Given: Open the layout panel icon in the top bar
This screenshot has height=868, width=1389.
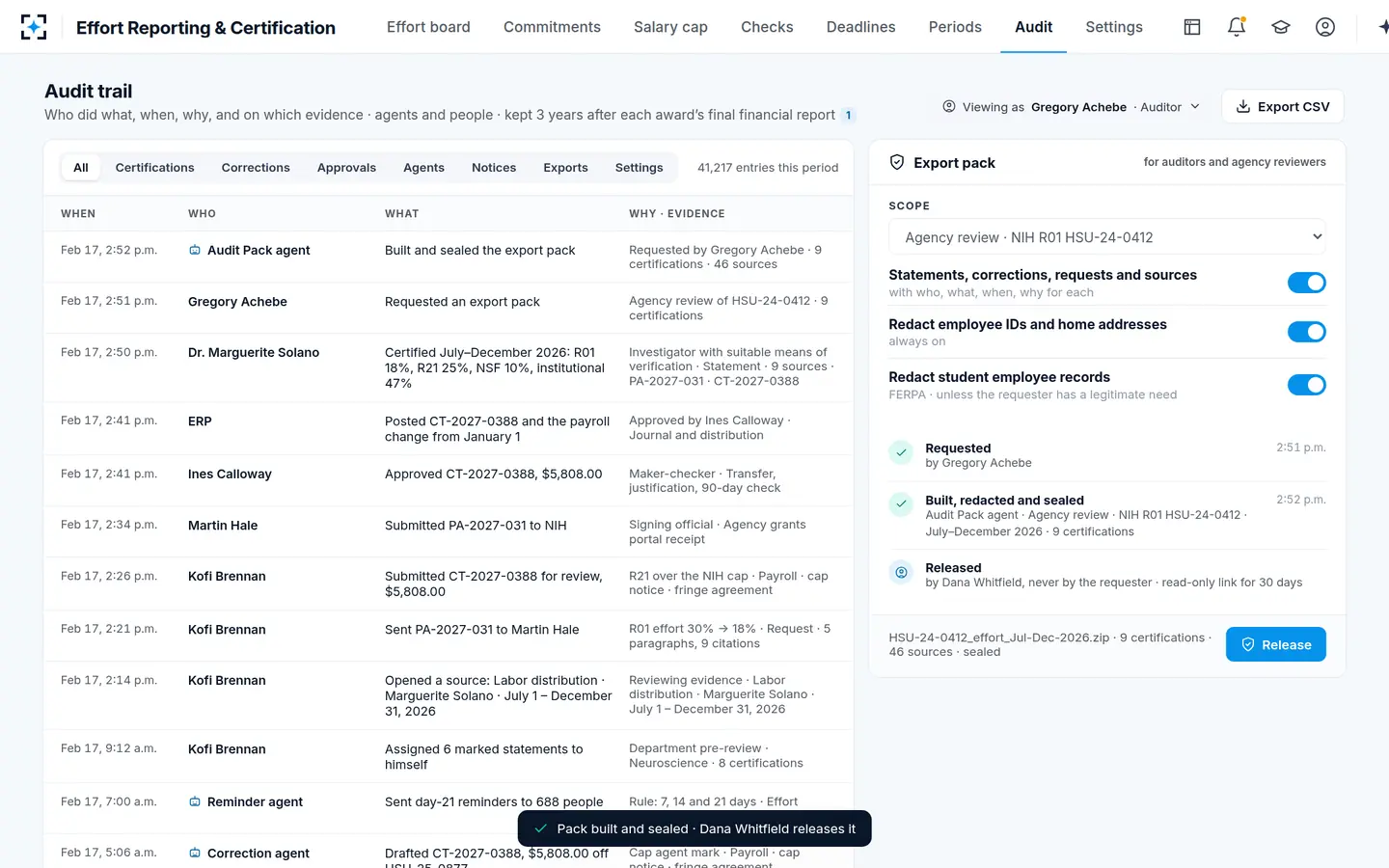Looking at the screenshot, I should click(x=1192, y=27).
